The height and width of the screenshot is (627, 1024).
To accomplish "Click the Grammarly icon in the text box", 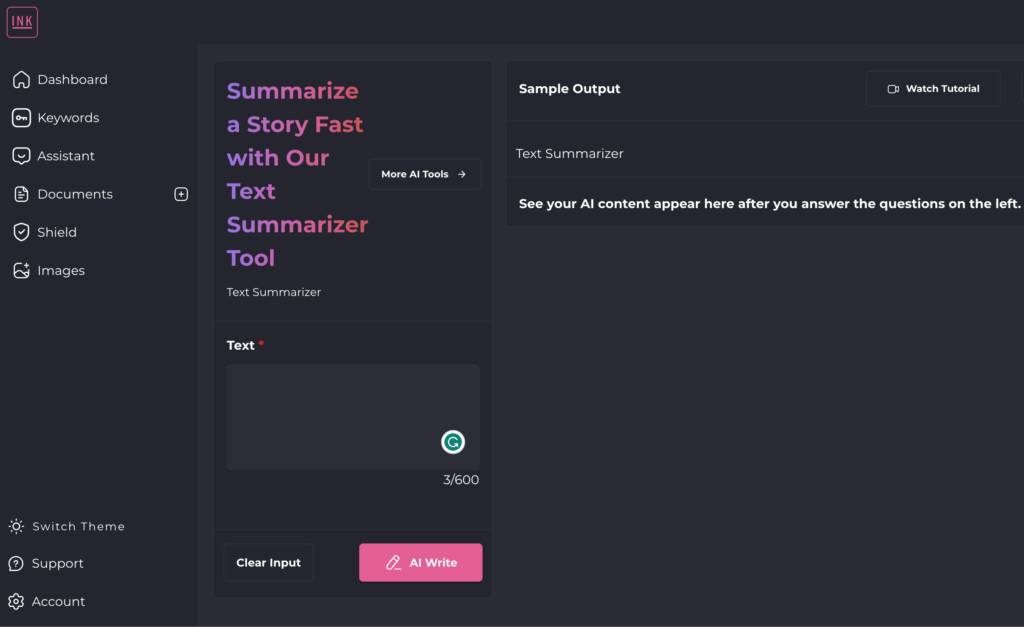I will 453,441.
